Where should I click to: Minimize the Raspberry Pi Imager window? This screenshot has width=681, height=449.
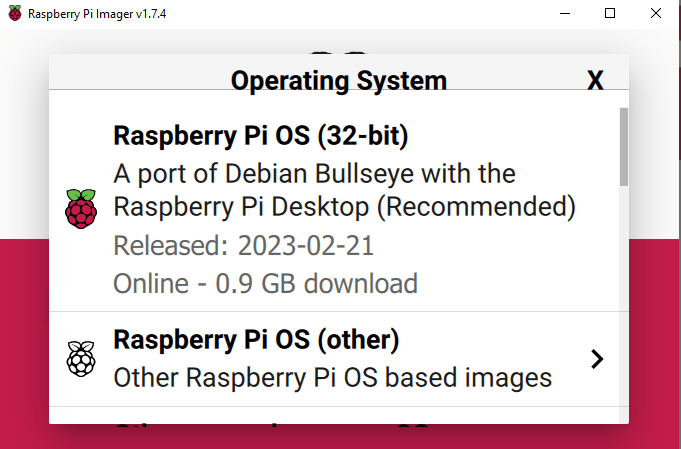tap(561, 14)
